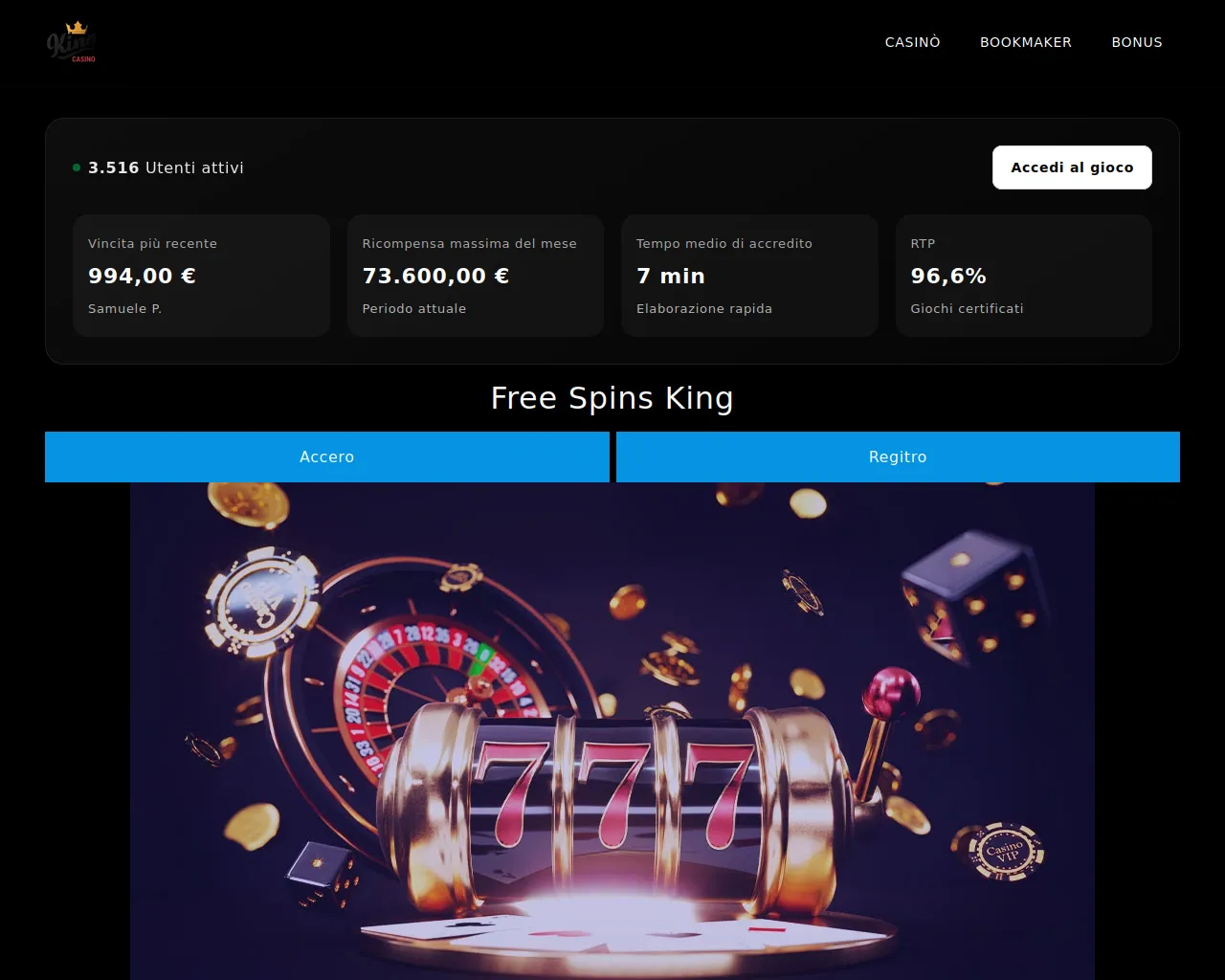Click the Accedi al gioco button
The width and height of the screenshot is (1225, 980).
pyautogui.click(x=1072, y=167)
